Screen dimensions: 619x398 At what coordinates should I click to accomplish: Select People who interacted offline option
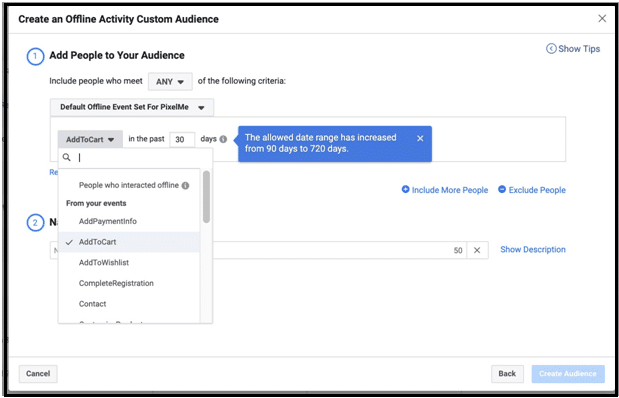(129, 185)
